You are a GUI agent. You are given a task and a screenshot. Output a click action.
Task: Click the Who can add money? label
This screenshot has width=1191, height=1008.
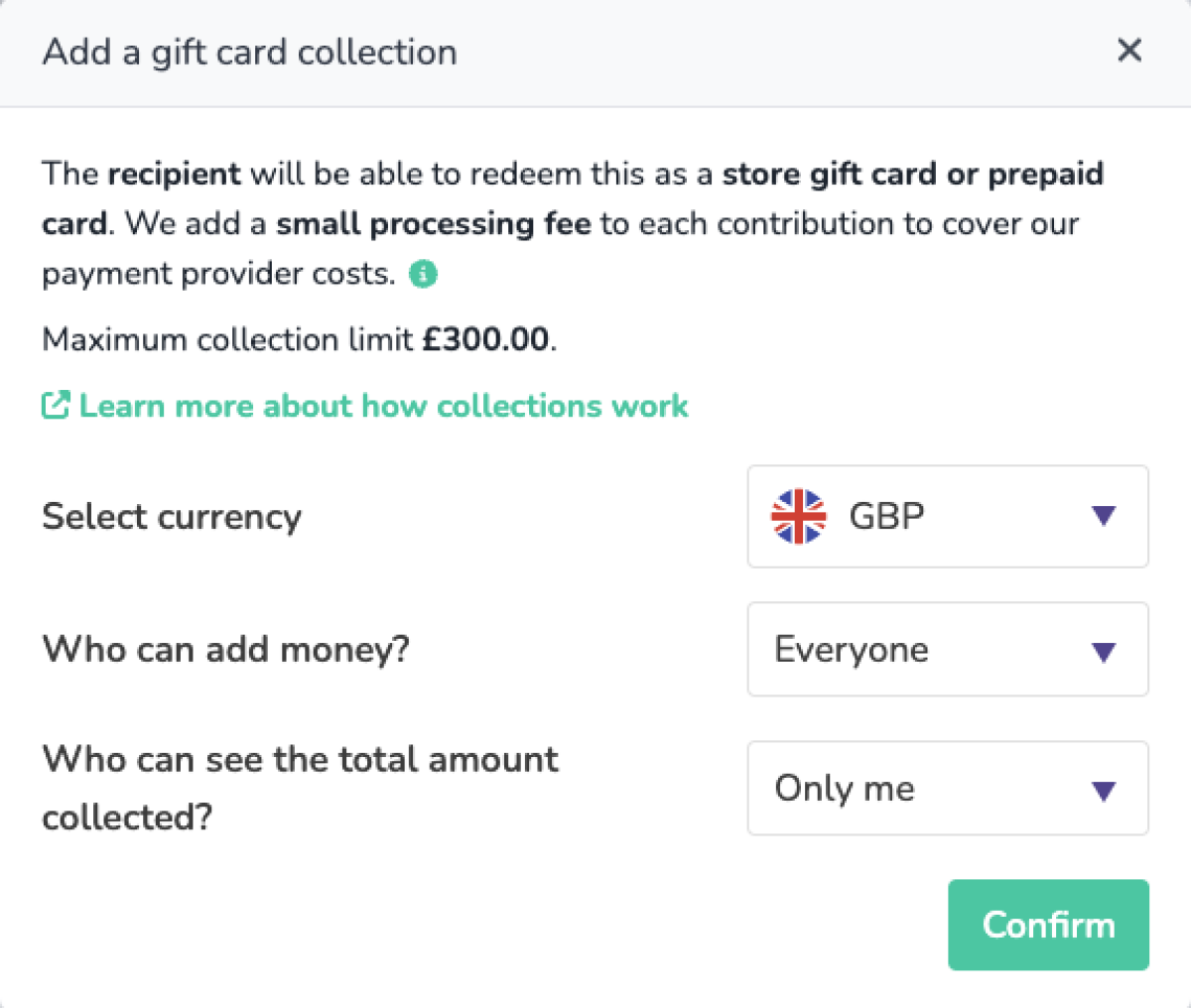tap(225, 650)
